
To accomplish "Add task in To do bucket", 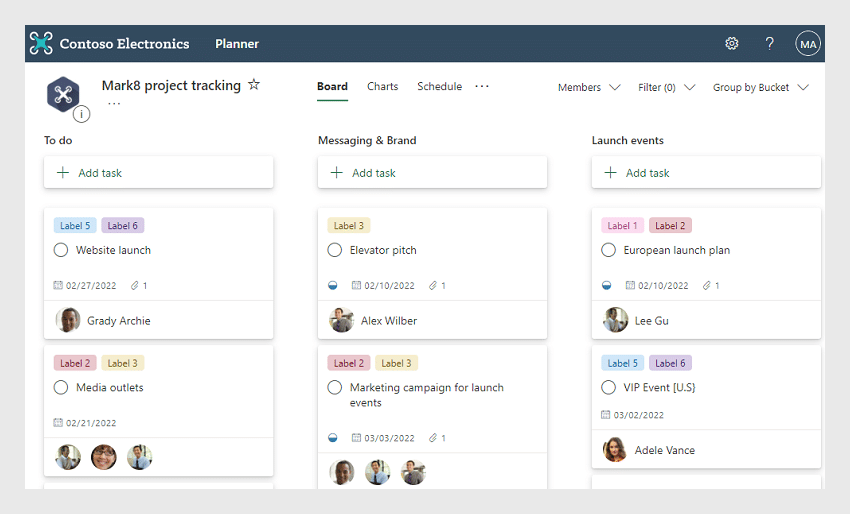I will (x=158, y=172).
